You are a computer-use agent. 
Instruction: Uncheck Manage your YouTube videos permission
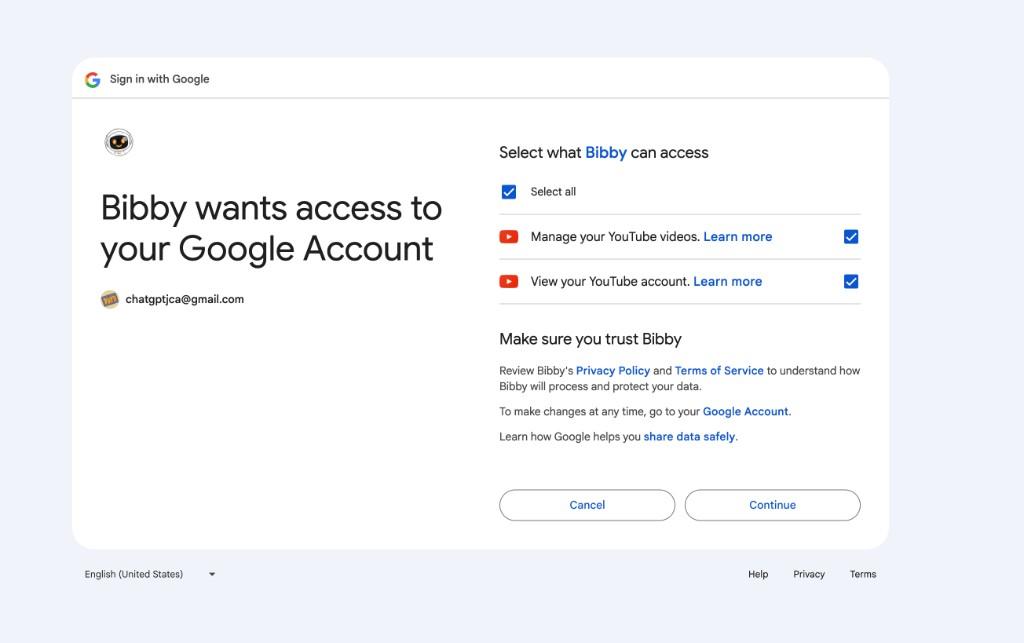[851, 236]
